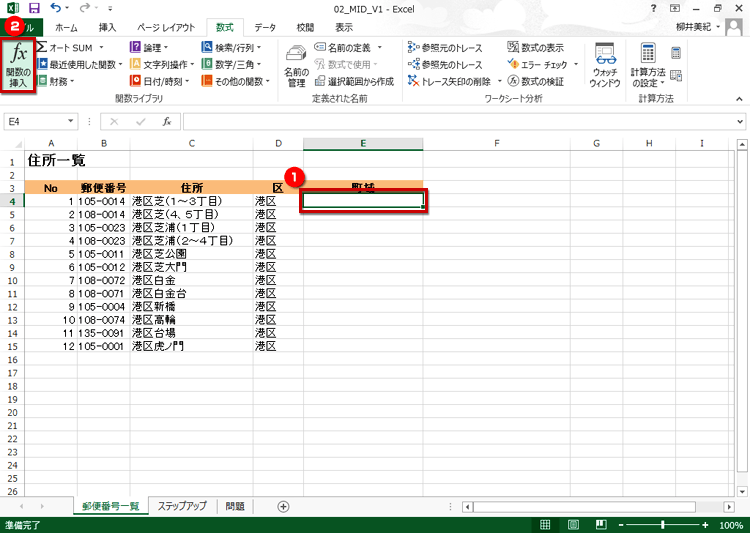Click 参照先のトレース

[x=445, y=64]
